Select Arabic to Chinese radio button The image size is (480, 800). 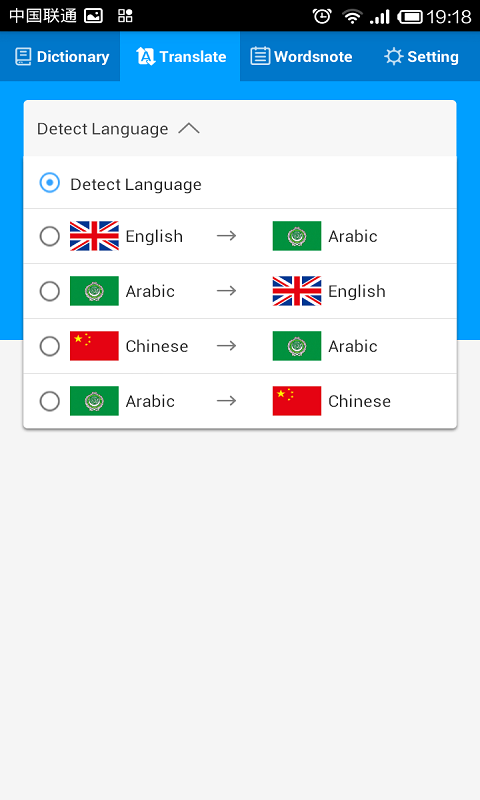pyautogui.click(x=49, y=402)
